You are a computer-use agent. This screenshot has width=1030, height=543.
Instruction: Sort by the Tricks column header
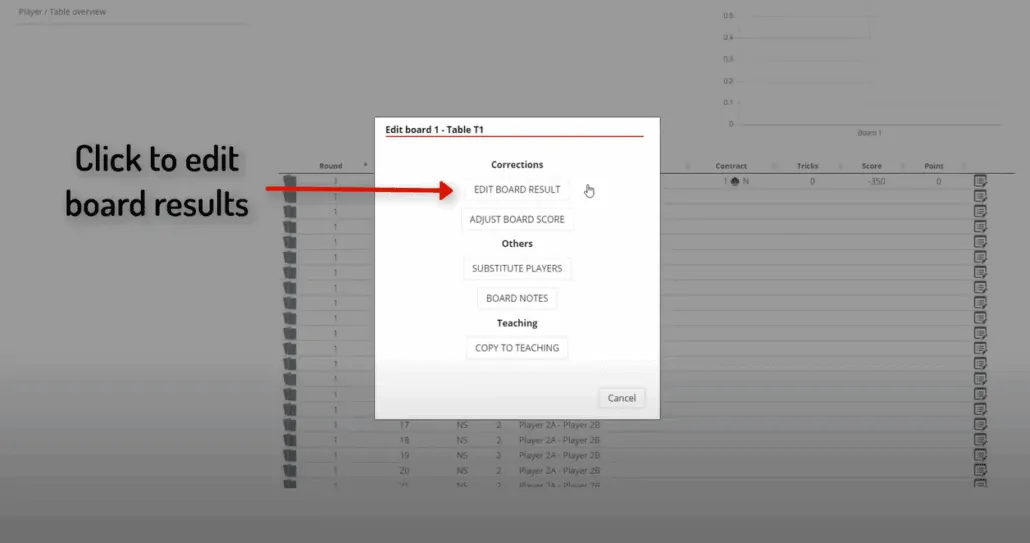point(807,166)
